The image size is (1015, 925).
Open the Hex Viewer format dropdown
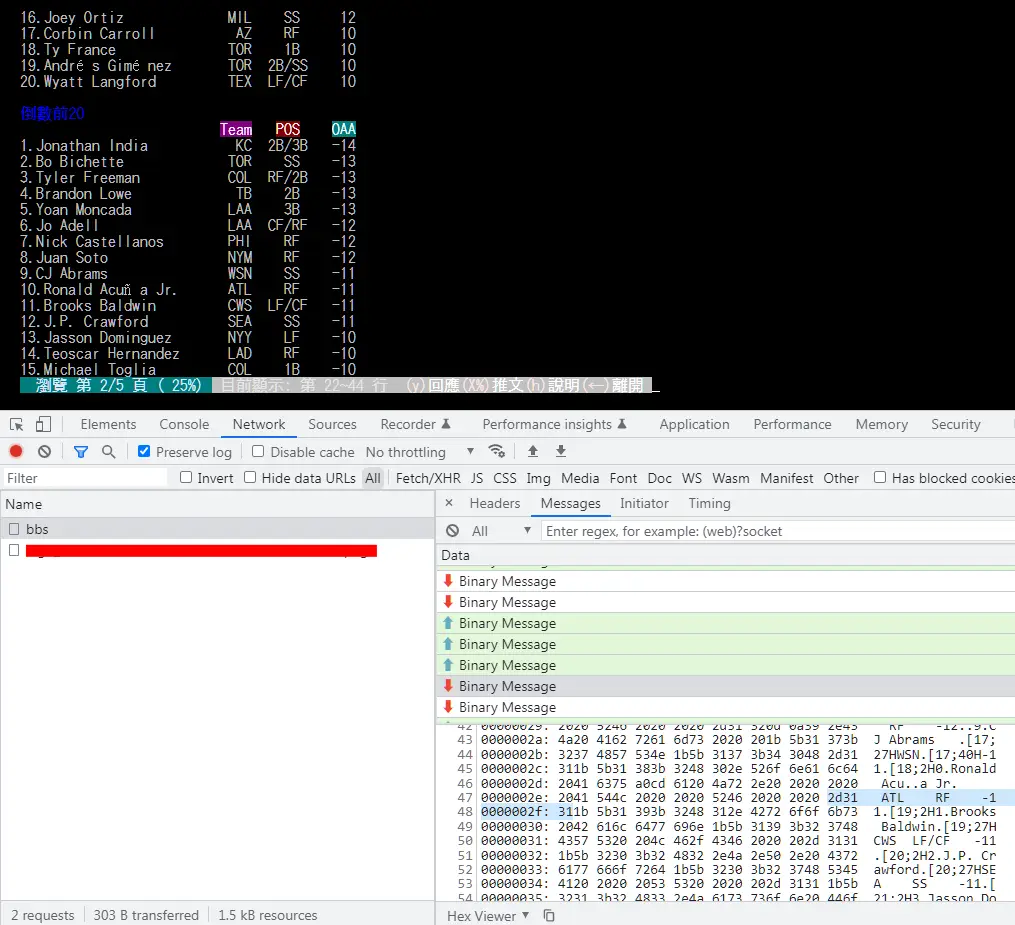tap(488, 916)
